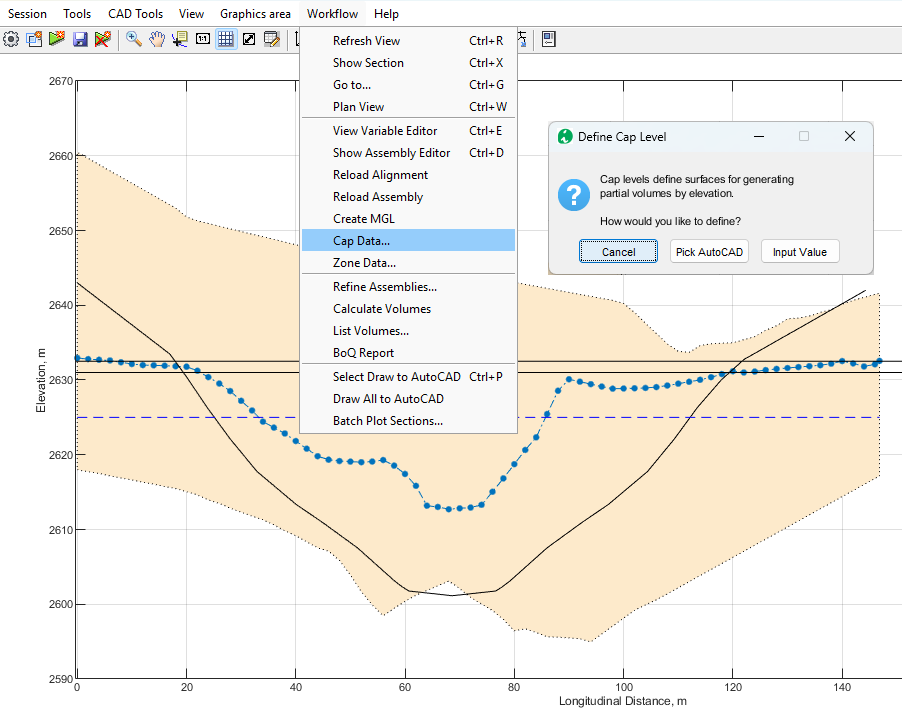Close the Define Cap Level dialog
The image size is (902, 724).
(x=850, y=137)
